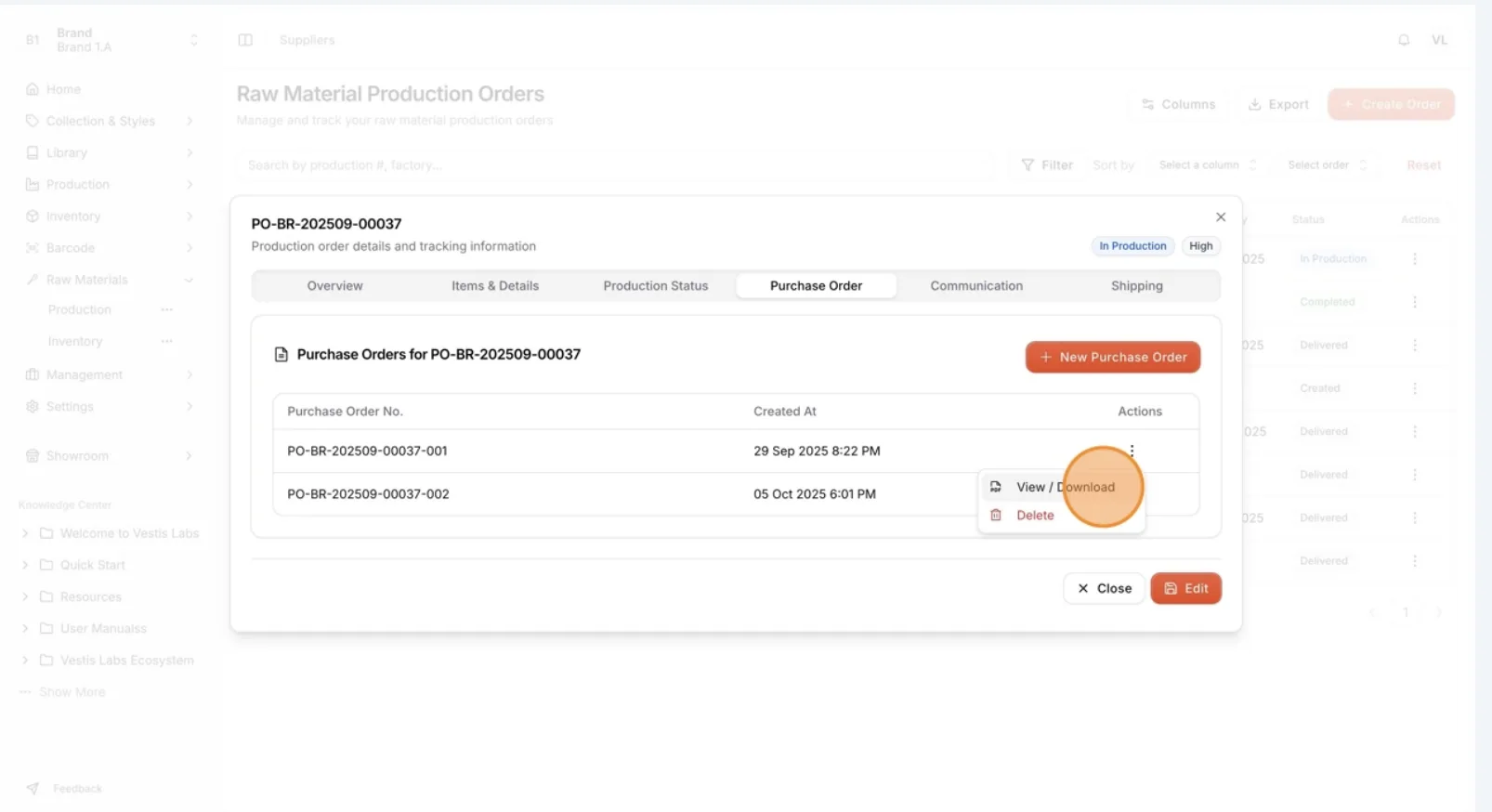Switch to the Items & Details tab
1492x812 pixels.
[x=495, y=286]
